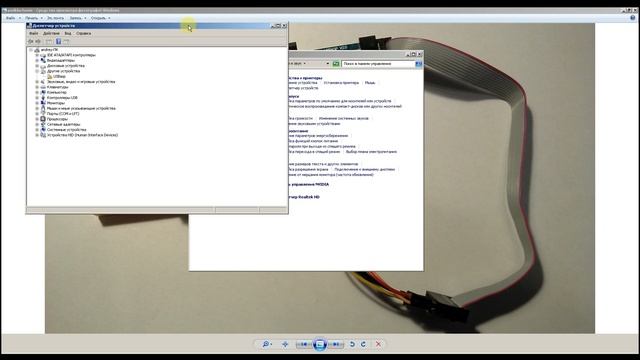Screen dimensions: 640x360
Task: Expand Видеоадаптеры tree node
Action: click(x=37, y=60)
